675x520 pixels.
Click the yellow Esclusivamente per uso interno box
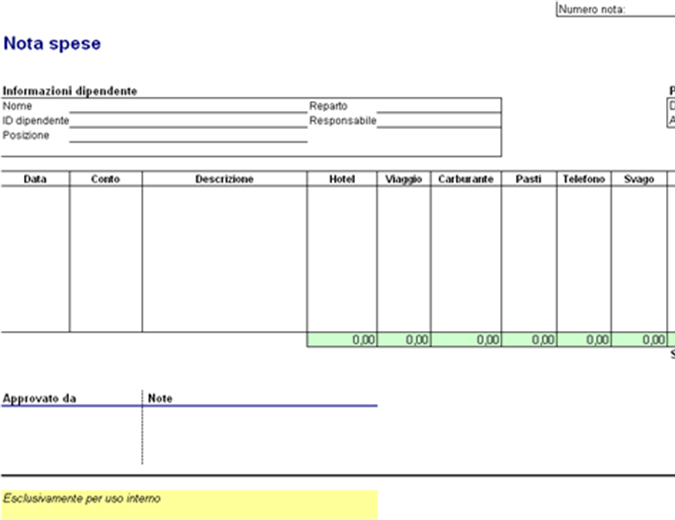coord(190,504)
